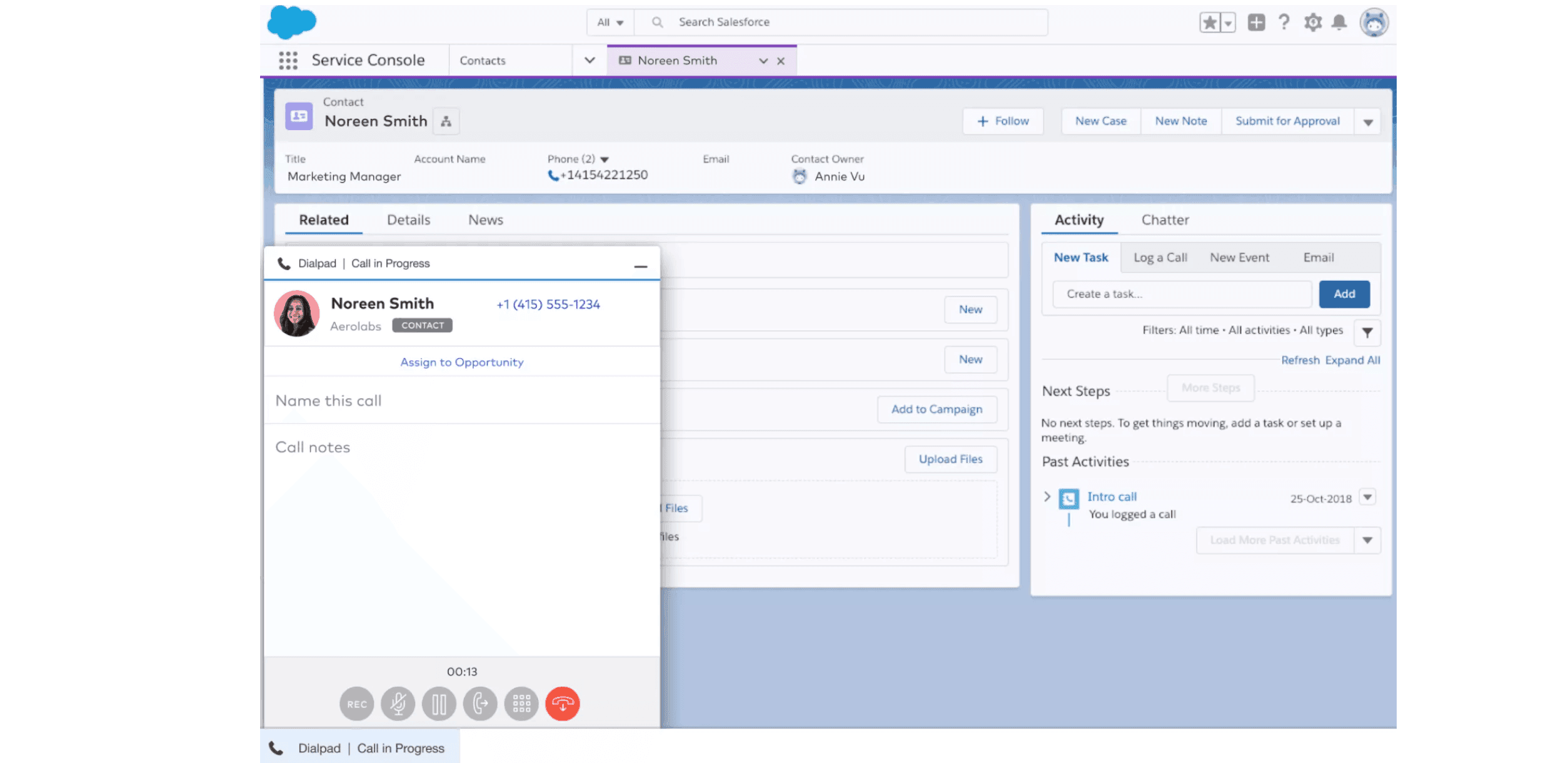This screenshot has height=763, width=1568.
Task: View notifications via the bell icon
Action: (1339, 22)
